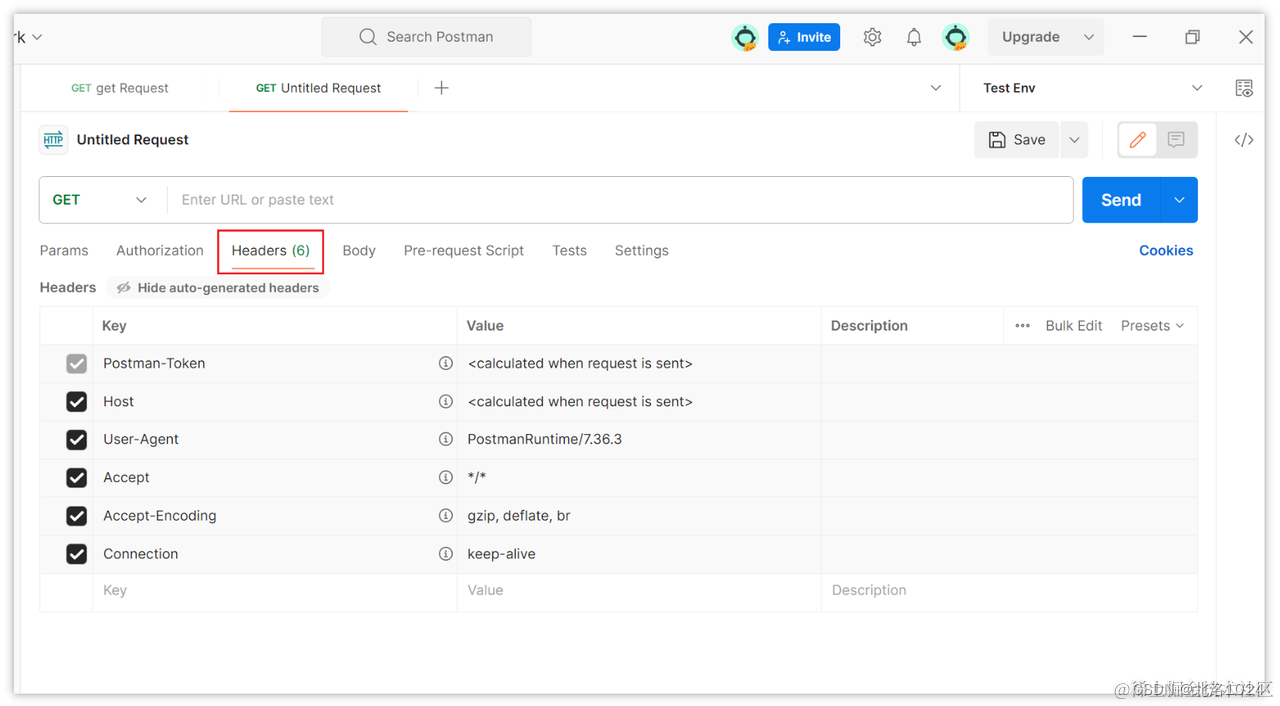The height and width of the screenshot is (706, 1280).
Task: Toggle the Postman-Token header checkbox
Action: coord(76,363)
